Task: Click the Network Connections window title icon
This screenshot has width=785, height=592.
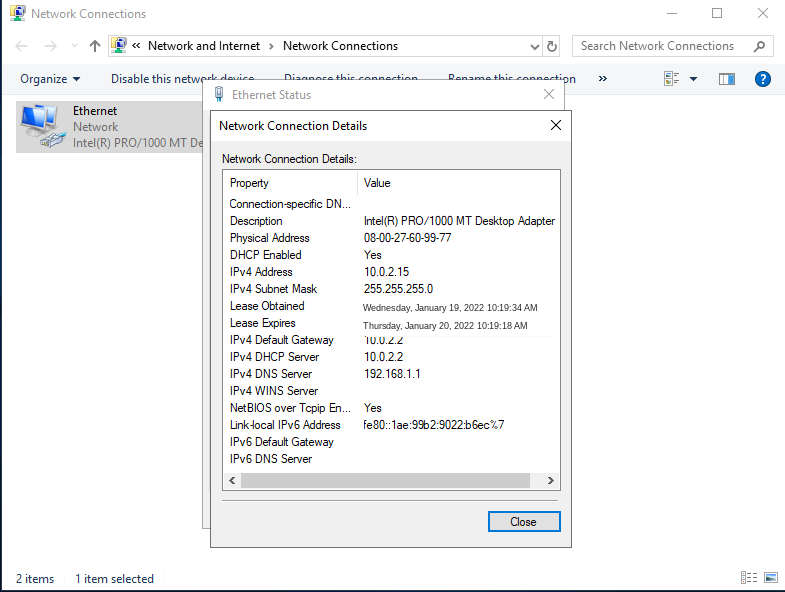Action: pos(18,13)
